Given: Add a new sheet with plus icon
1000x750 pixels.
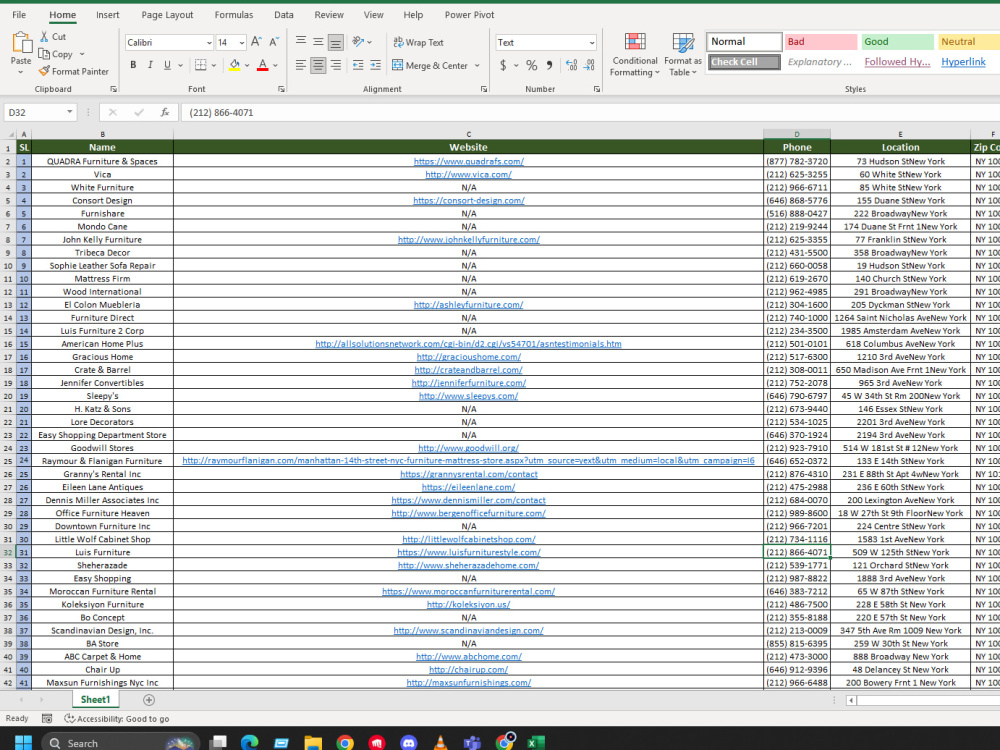Looking at the screenshot, I should [x=149, y=700].
